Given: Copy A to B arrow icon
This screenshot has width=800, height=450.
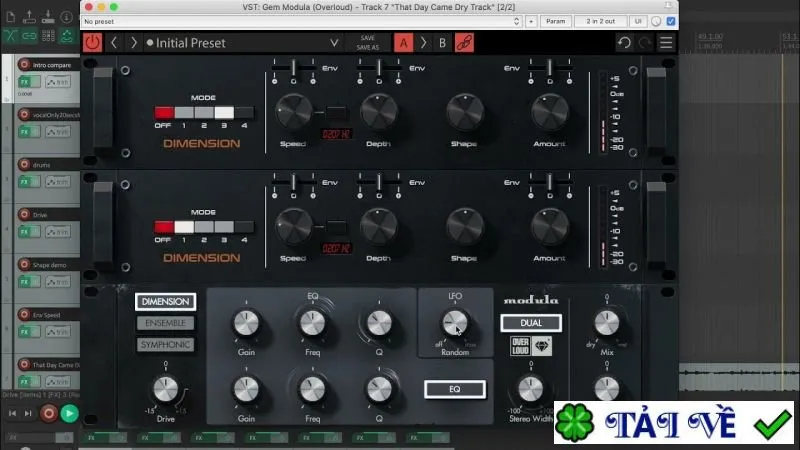Looking at the screenshot, I should 423,43.
